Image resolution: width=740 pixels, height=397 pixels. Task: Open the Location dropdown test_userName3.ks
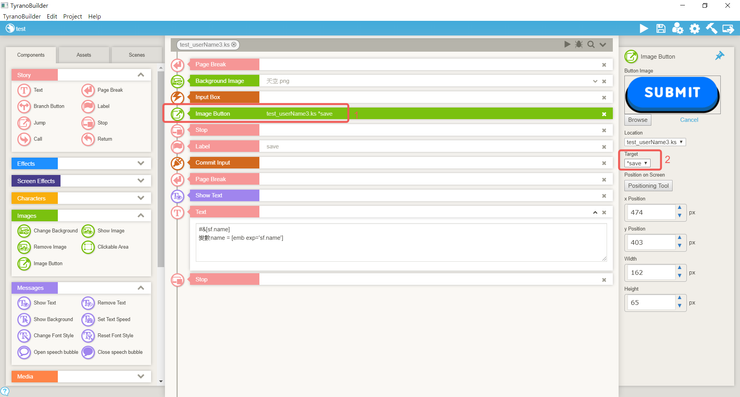[x=655, y=142]
